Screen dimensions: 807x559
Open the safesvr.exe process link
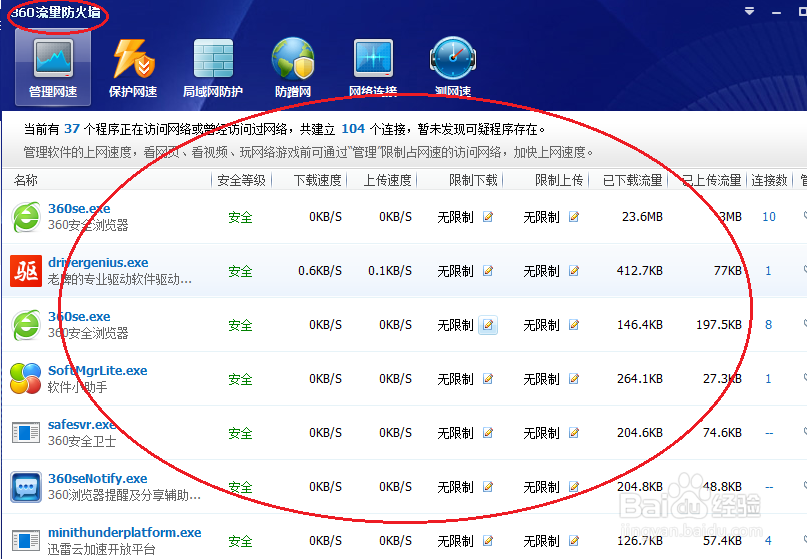81,425
